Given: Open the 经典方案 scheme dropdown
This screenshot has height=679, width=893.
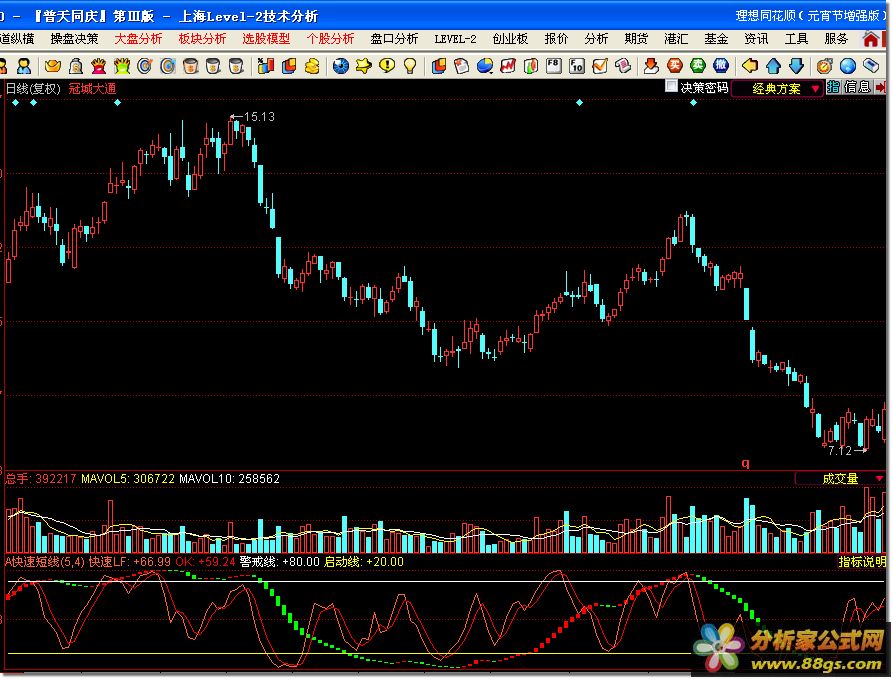Looking at the screenshot, I should click(777, 89).
